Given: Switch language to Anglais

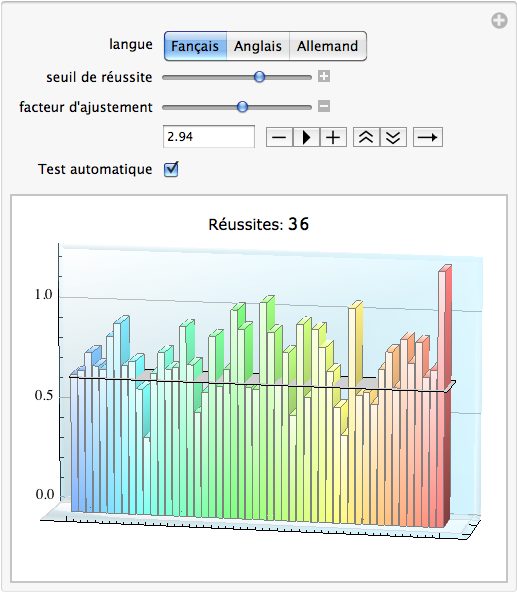Looking at the screenshot, I should (x=258, y=46).
